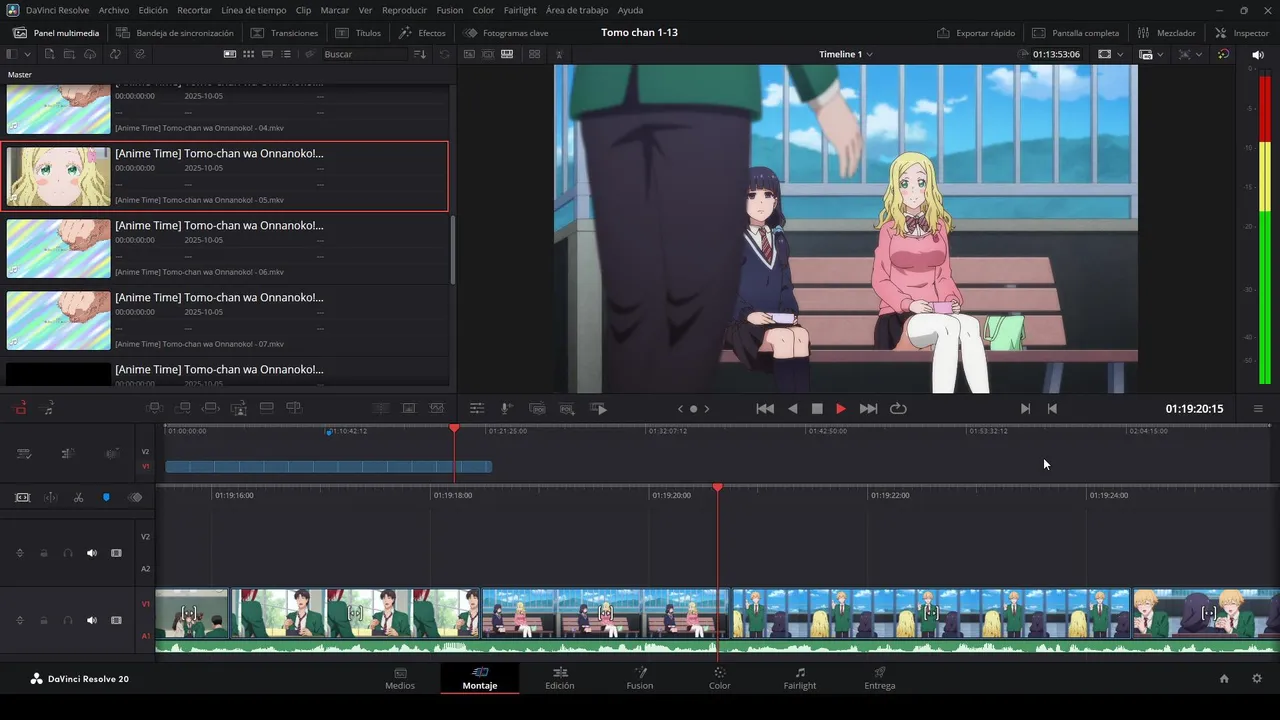Click the Quick Review play icon
The height and width of the screenshot is (720, 1280).
[599, 408]
